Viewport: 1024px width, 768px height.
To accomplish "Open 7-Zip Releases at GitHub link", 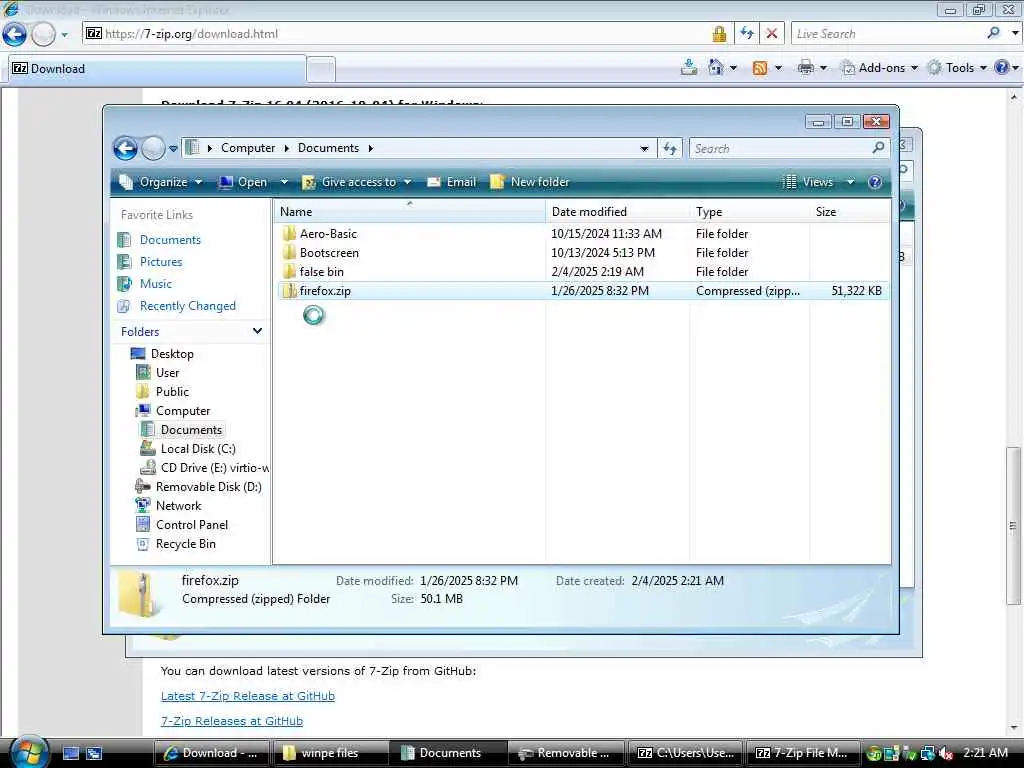I will click(x=232, y=721).
